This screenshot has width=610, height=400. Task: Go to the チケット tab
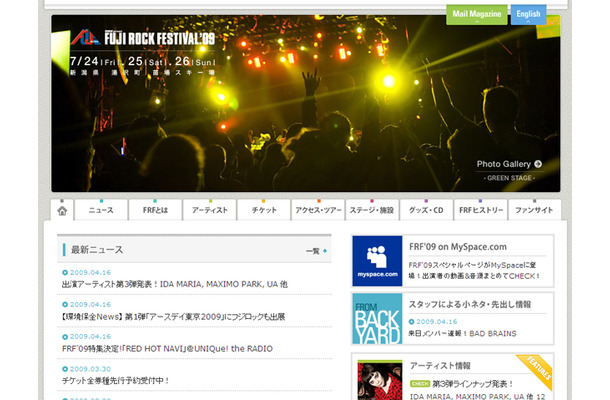pos(264,210)
